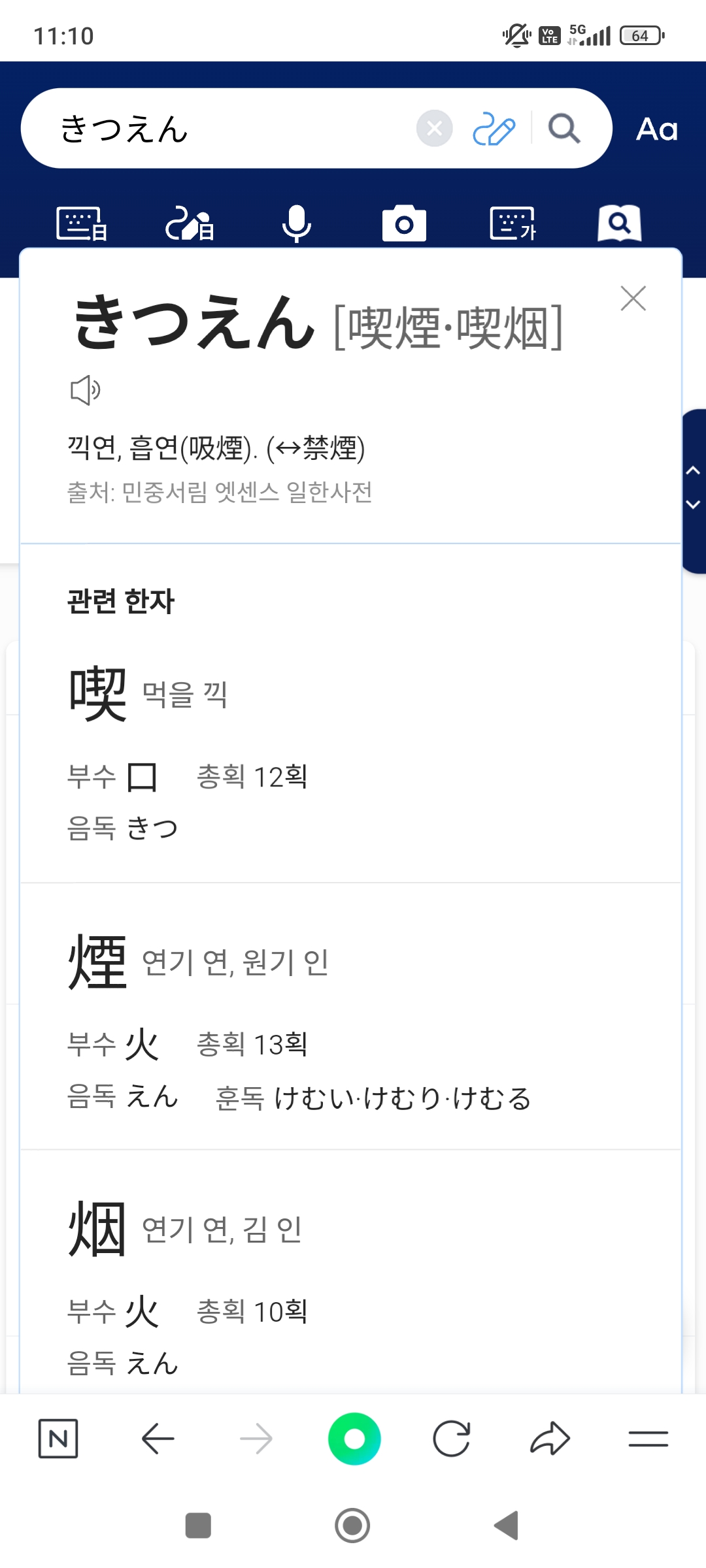Start voice search with microphone
Screen dimensions: 706x1568
[296, 224]
